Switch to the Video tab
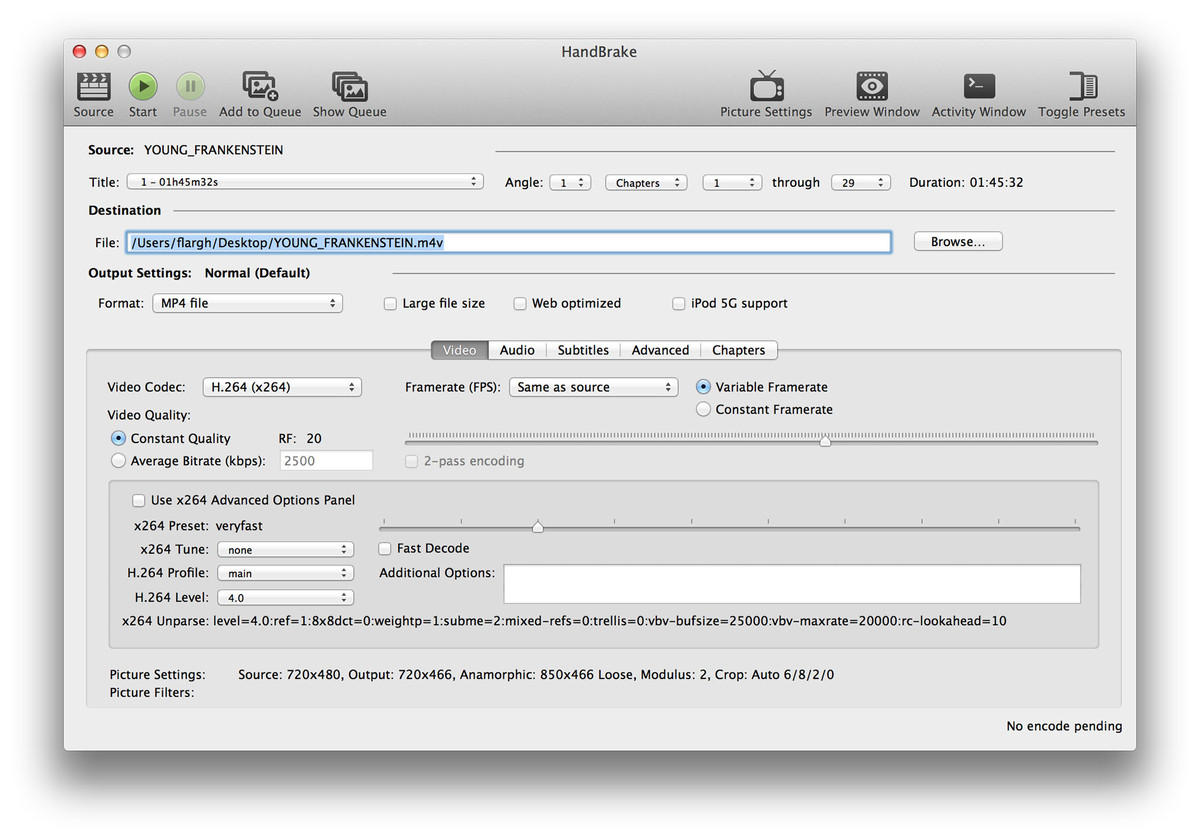 pyautogui.click(x=460, y=350)
